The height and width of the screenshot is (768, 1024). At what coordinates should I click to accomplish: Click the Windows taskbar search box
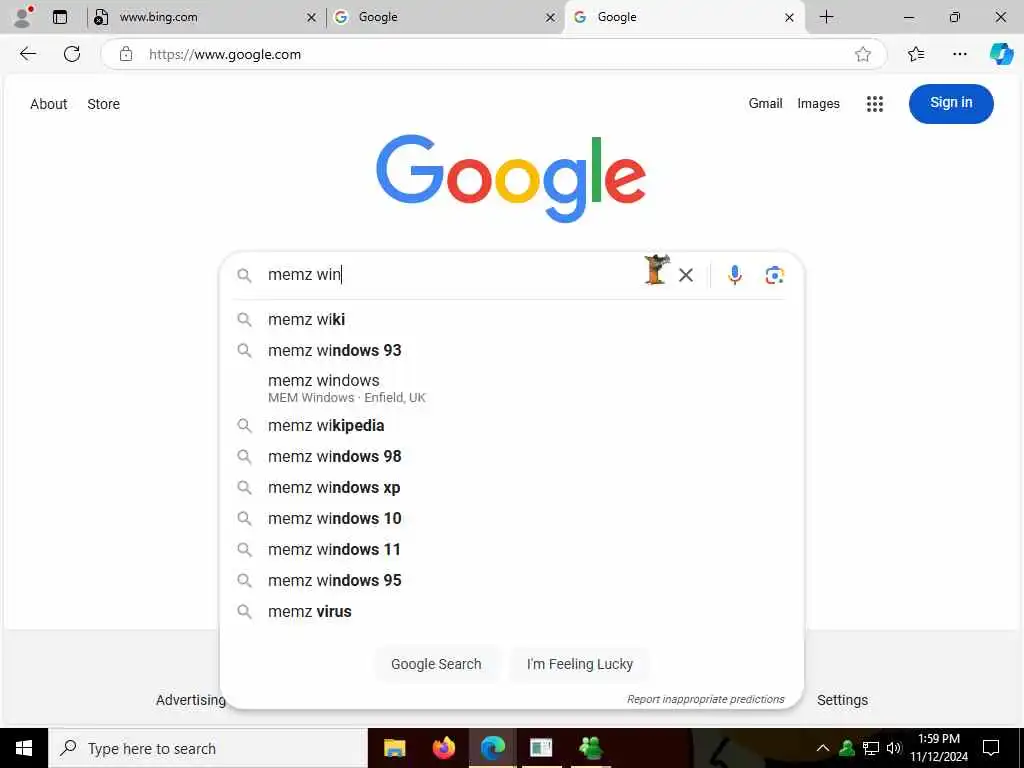(208, 748)
